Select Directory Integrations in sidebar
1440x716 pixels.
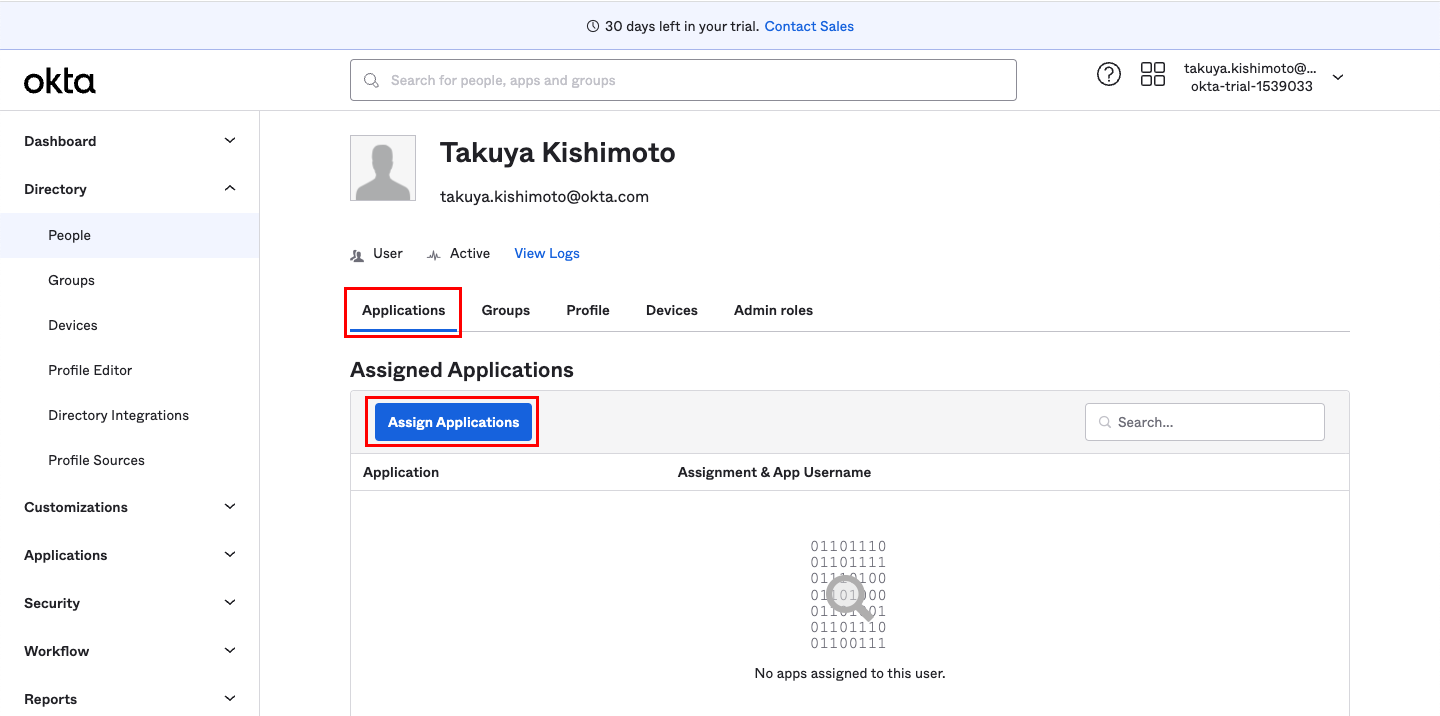point(118,415)
